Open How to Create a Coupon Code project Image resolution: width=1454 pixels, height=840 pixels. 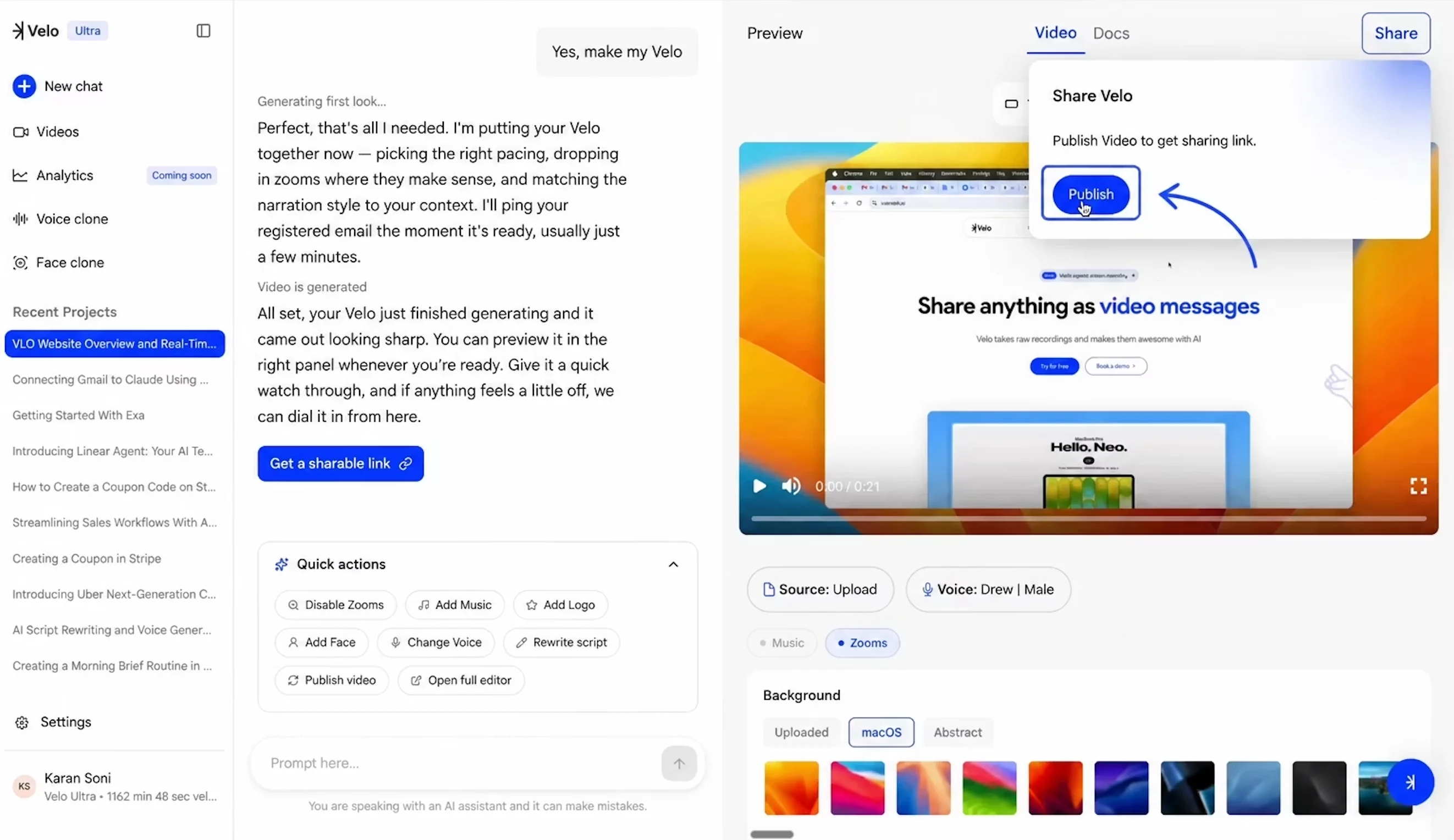coord(114,487)
